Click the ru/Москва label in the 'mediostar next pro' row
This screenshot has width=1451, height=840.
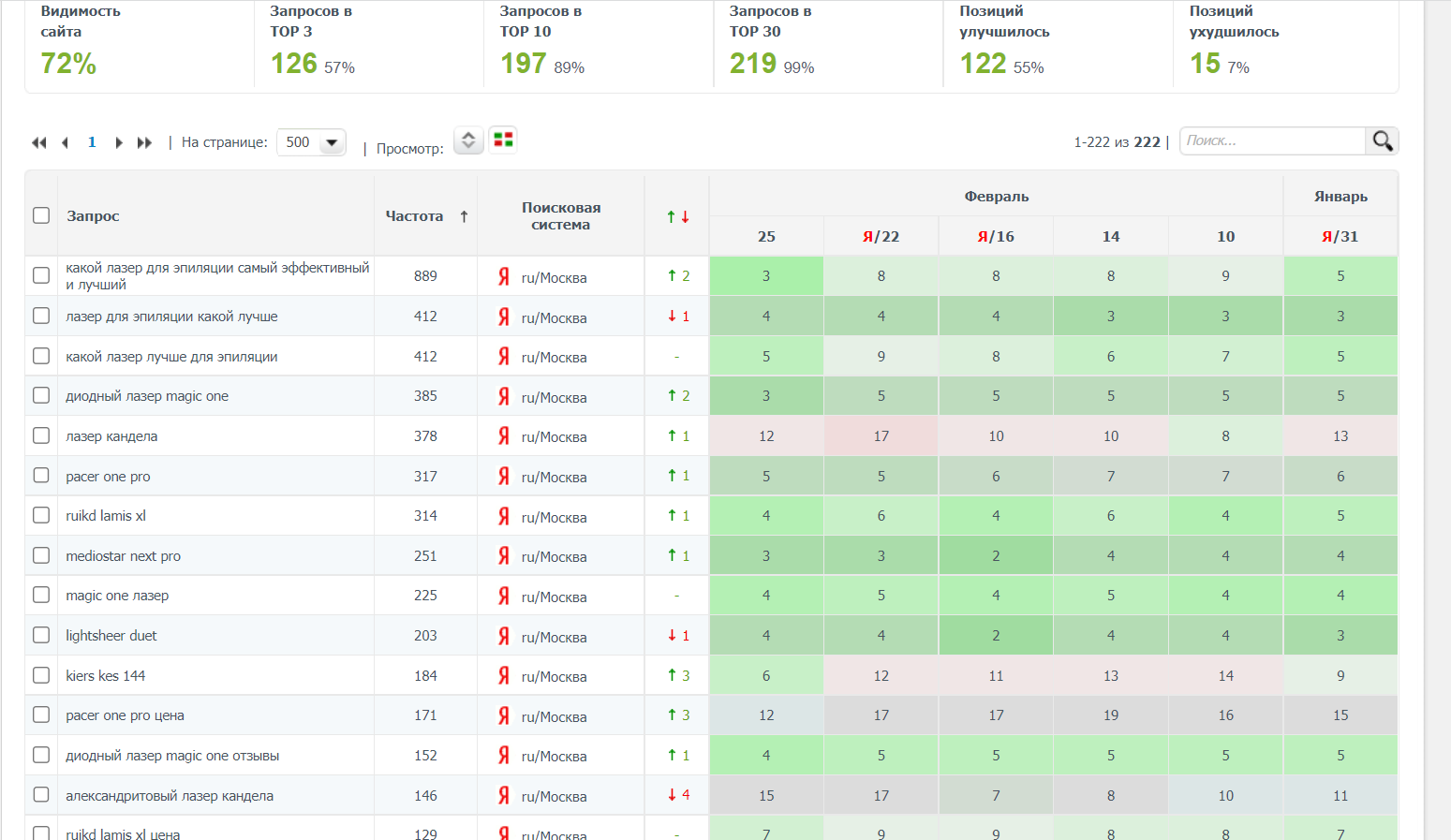[x=555, y=557]
